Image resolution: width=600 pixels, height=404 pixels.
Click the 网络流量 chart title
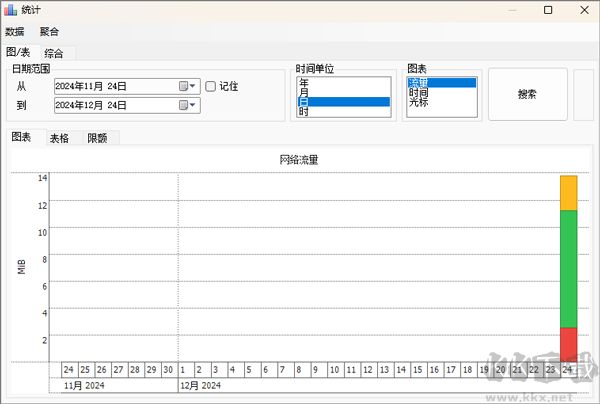pyautogui.click(x=299, y=160)
